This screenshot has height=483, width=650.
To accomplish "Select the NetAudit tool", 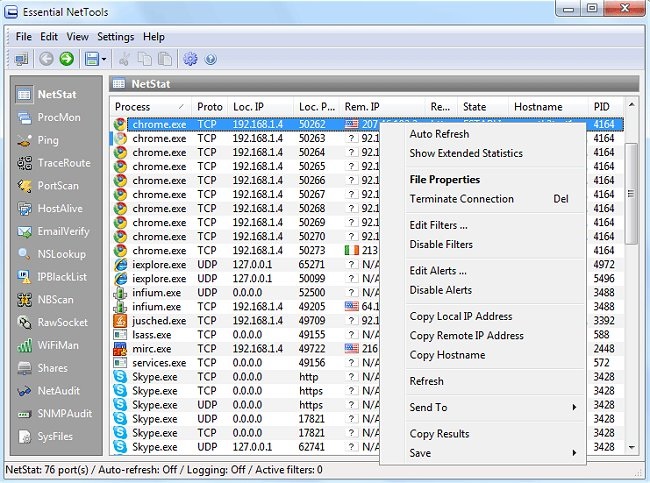I will [49, 391].
